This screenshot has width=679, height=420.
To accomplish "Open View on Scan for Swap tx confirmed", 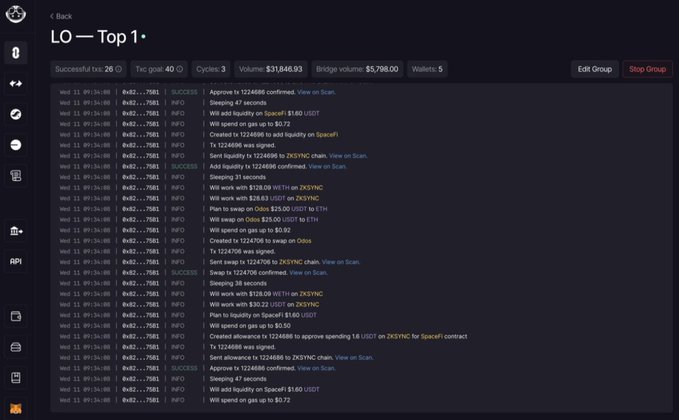I will [x=308, y=273].
